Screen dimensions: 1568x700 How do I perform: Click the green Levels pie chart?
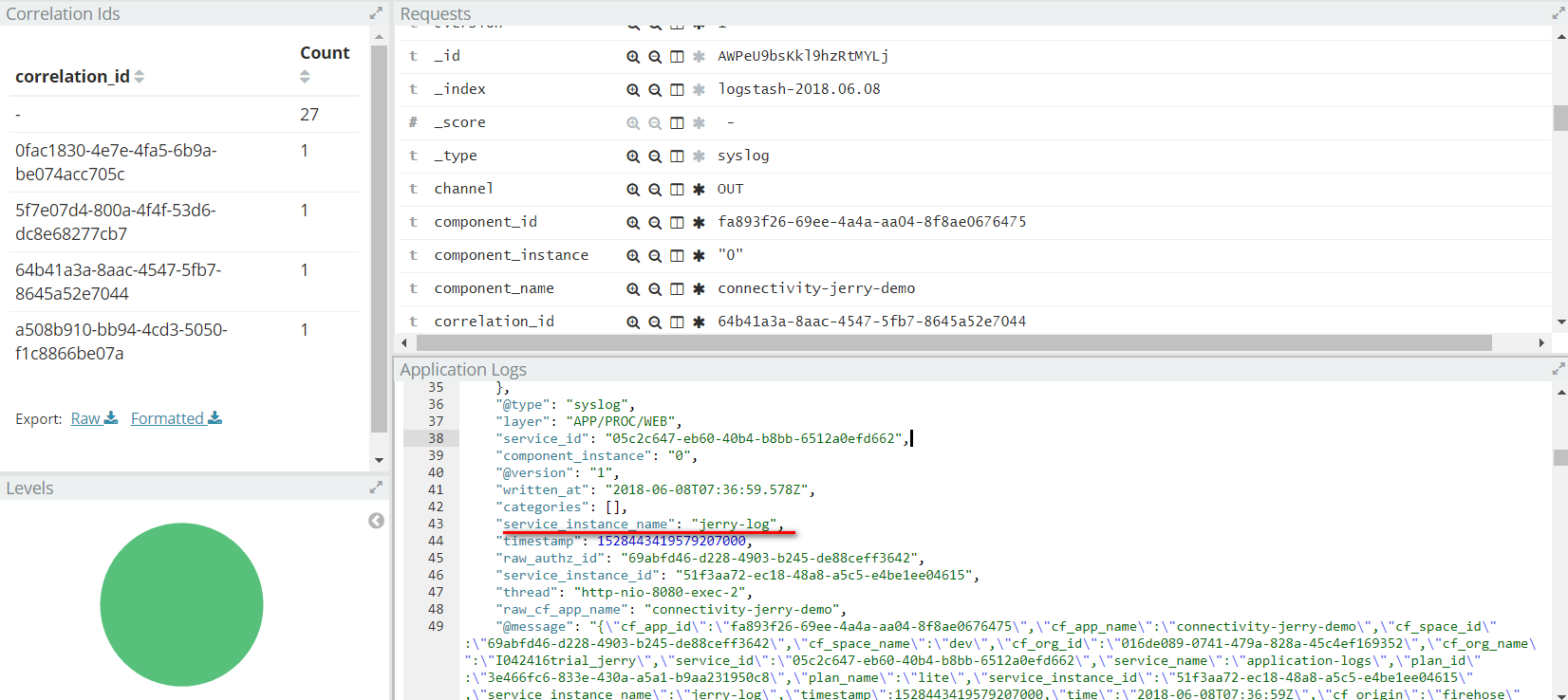[181, 604]
